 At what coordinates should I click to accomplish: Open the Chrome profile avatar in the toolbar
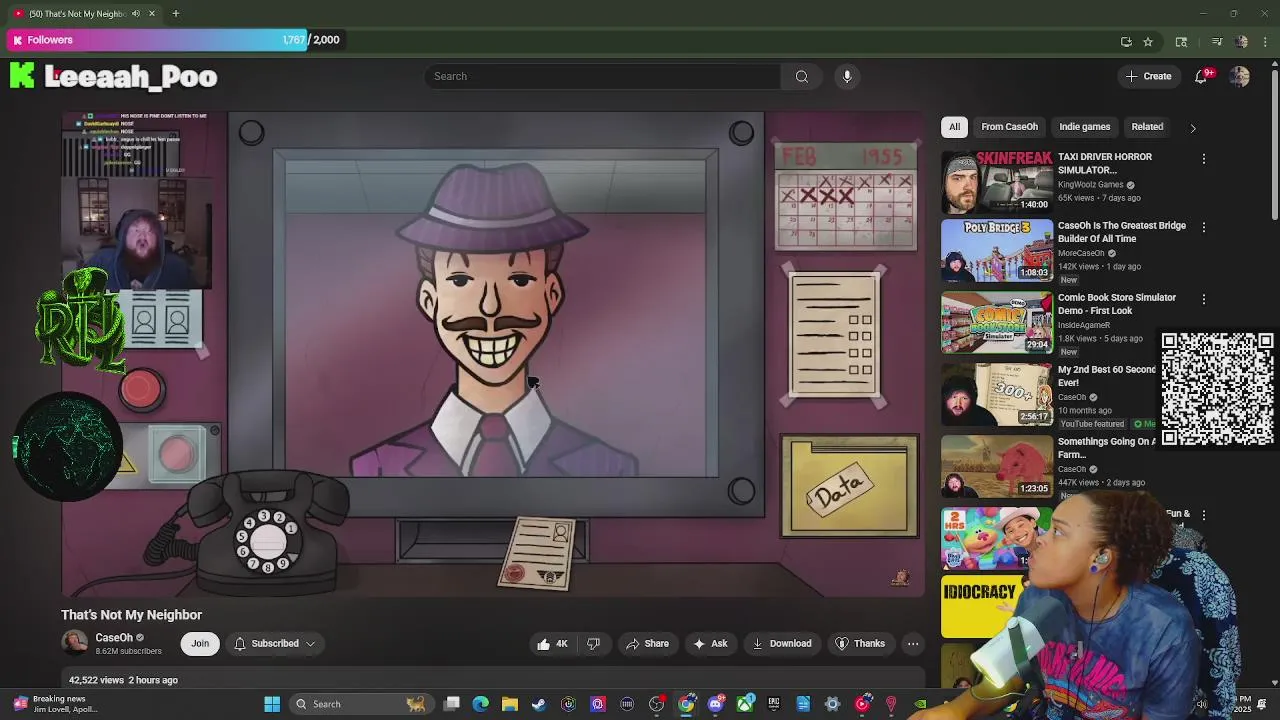(x=1242, y=42)
